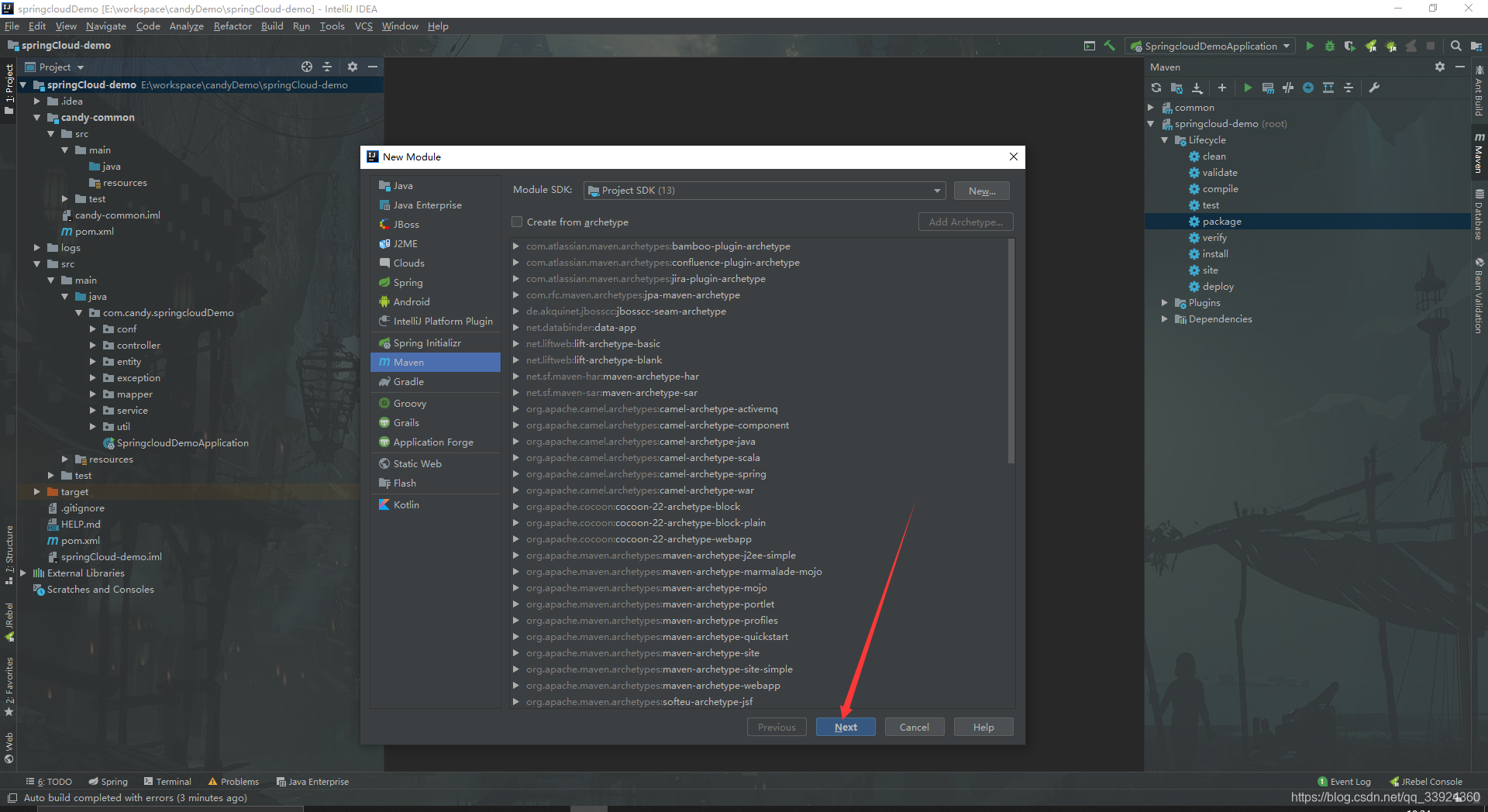Expand maven-archetype-quickstart archetype row
This screenshot has width=1488, height=812.
(x=516, y=637)
